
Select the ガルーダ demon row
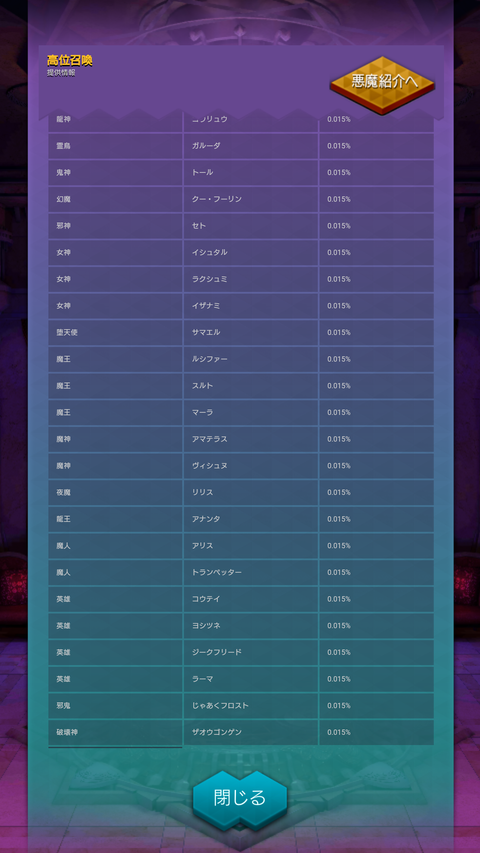pos(241,146)
